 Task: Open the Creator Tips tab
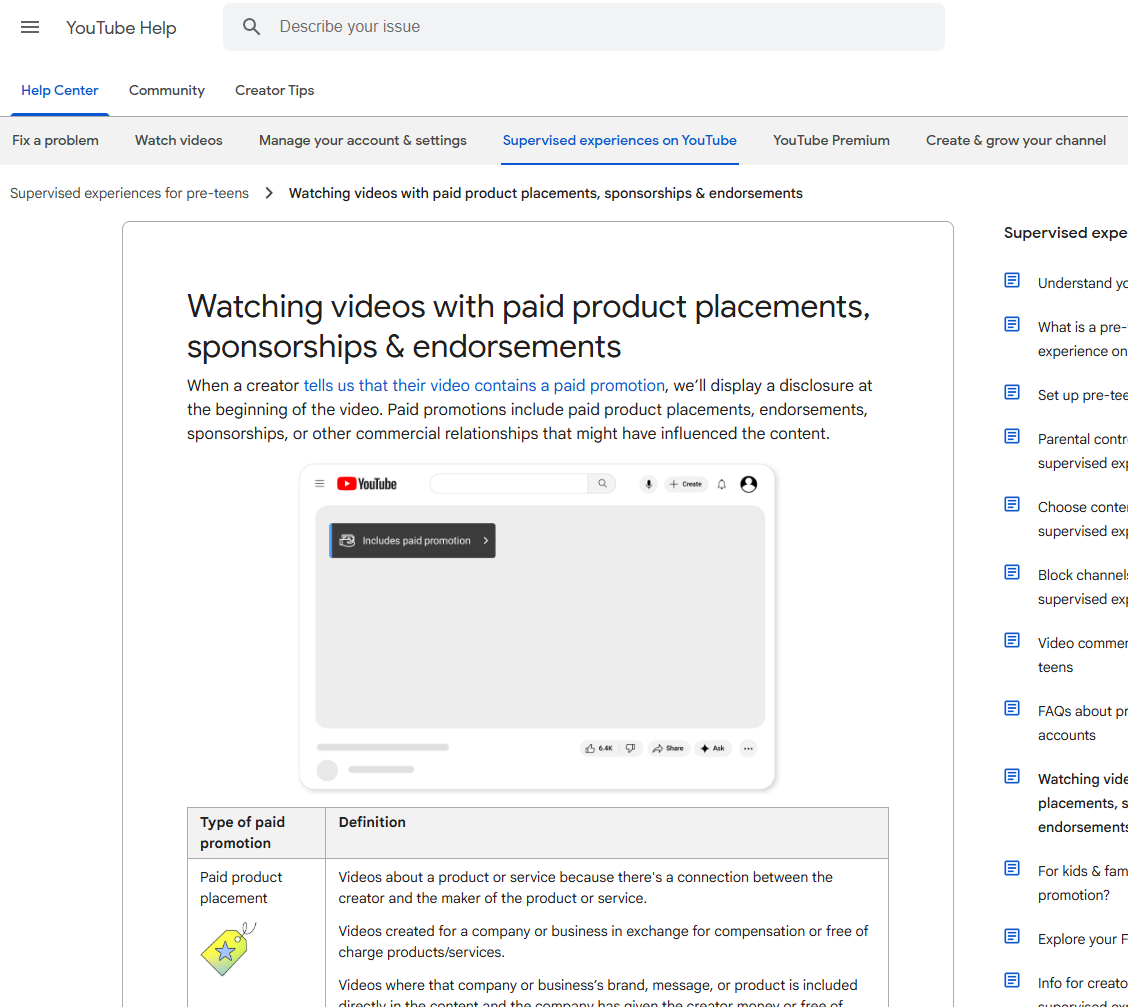point(275,91)
